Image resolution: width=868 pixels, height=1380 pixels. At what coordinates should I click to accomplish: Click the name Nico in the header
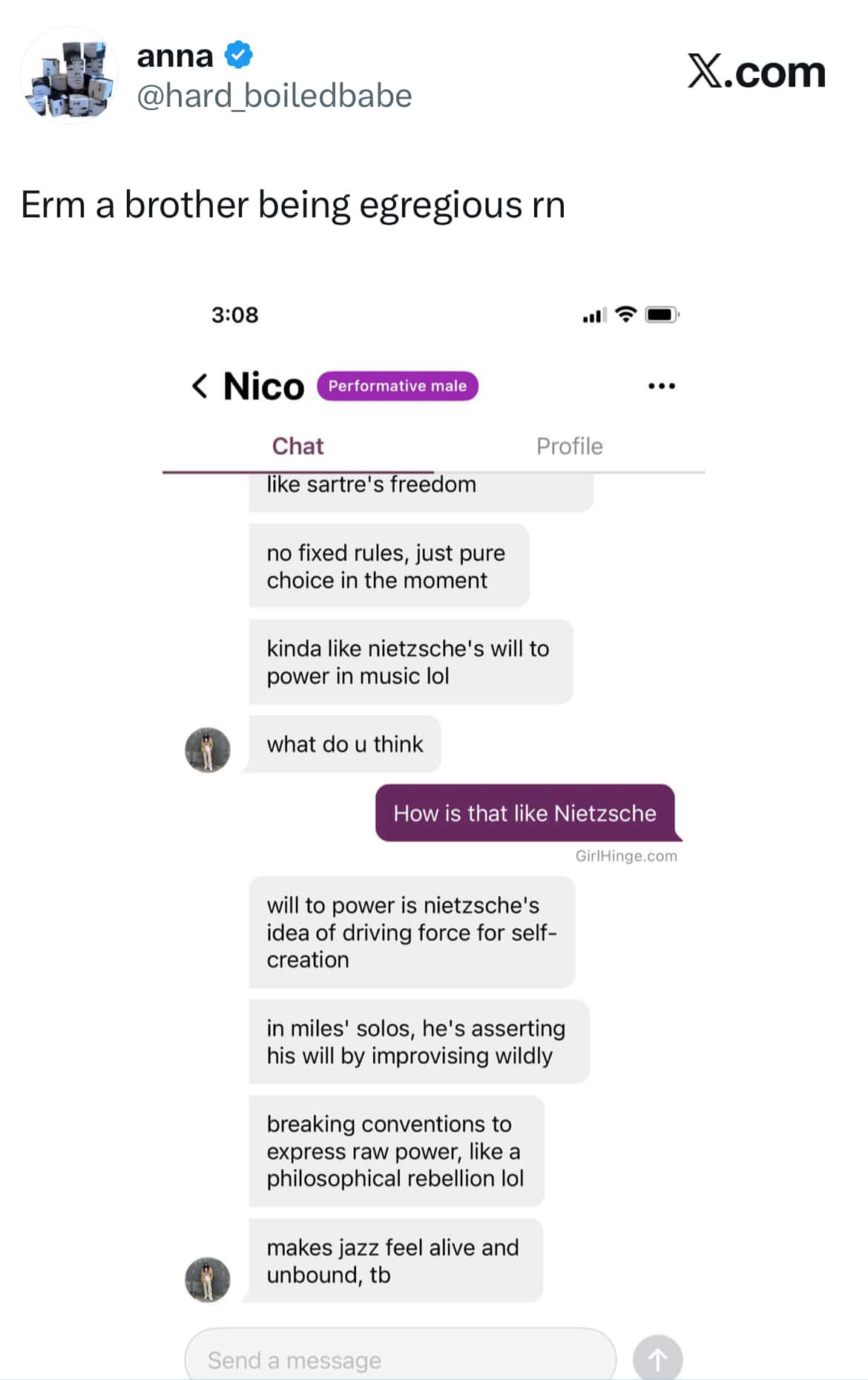(x=263, y=386)
